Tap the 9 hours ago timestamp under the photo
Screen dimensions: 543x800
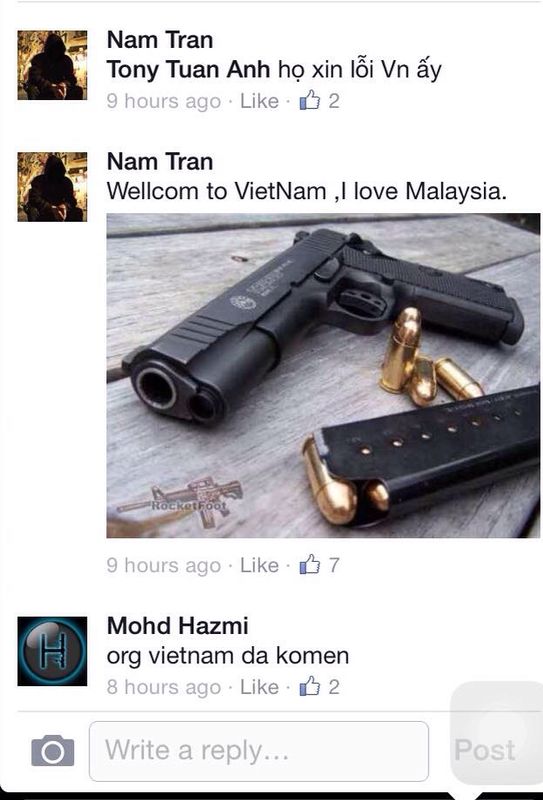tap(164, 565)
